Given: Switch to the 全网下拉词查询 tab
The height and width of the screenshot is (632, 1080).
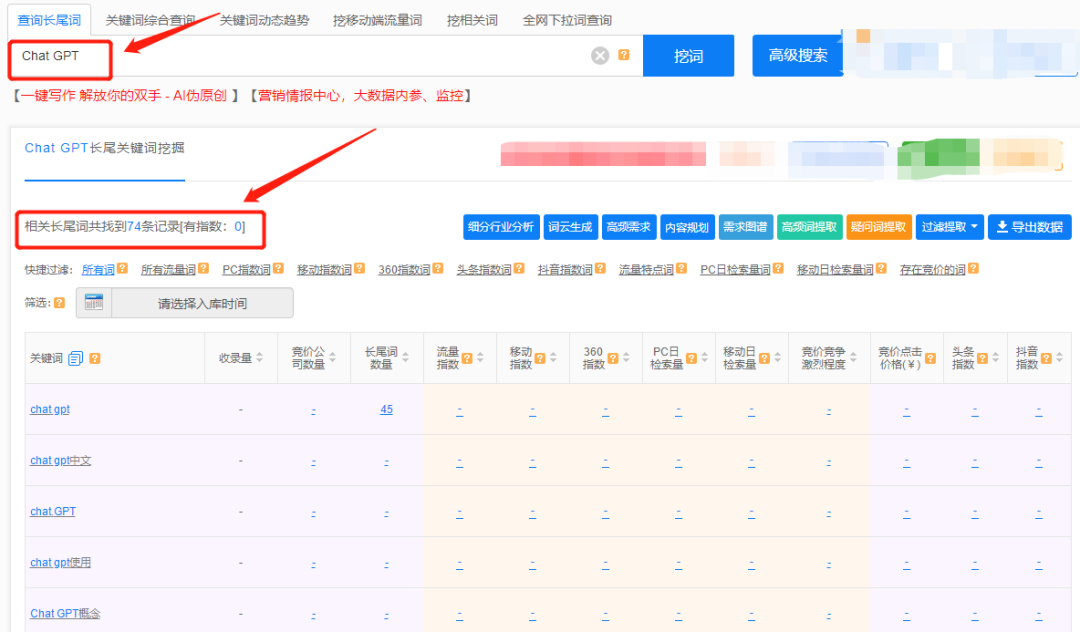Looking at the screenshot, I should tap(567, 20).
